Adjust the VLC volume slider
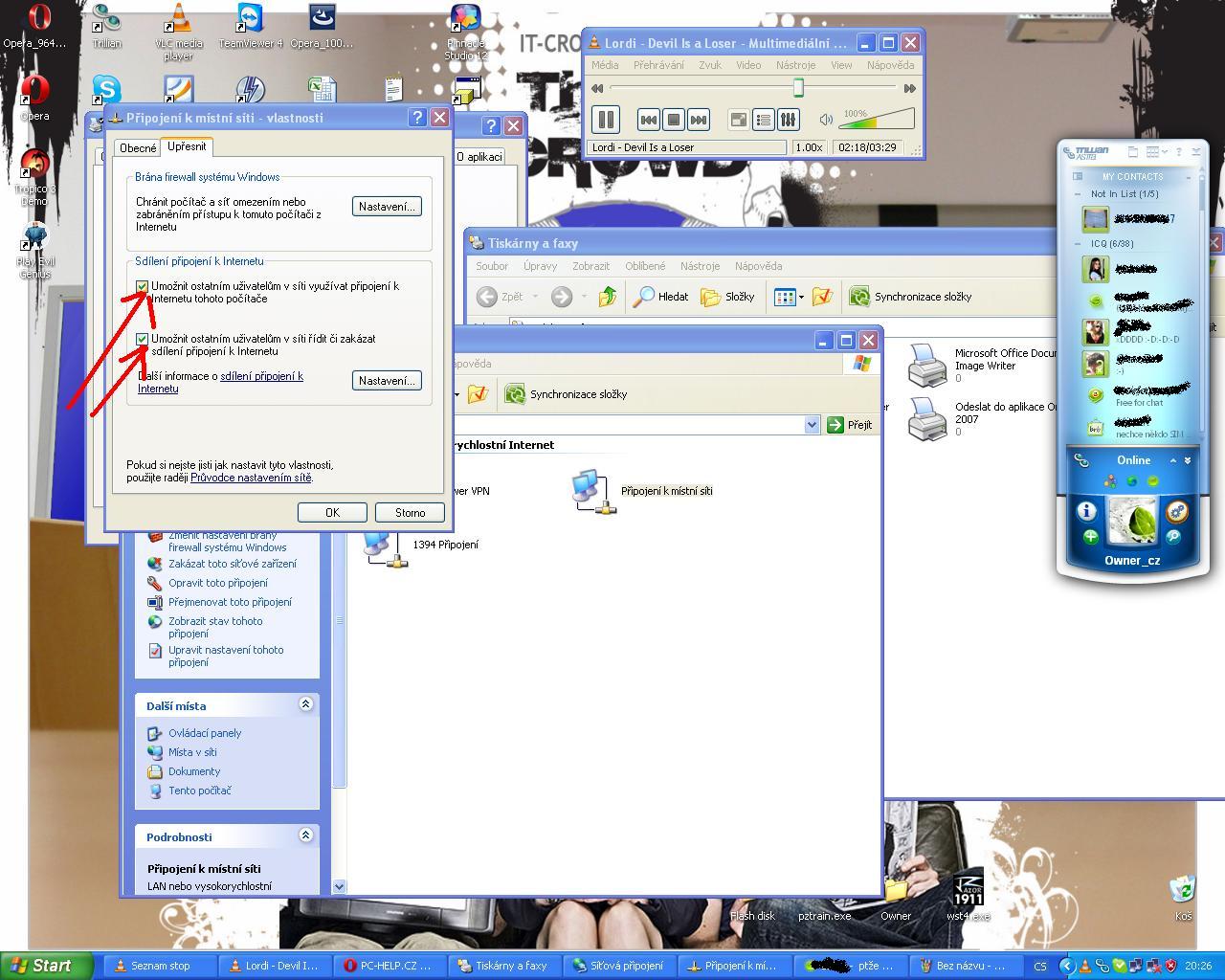Viewport: 1225px width, 980px height. click(x=877, y=119)
